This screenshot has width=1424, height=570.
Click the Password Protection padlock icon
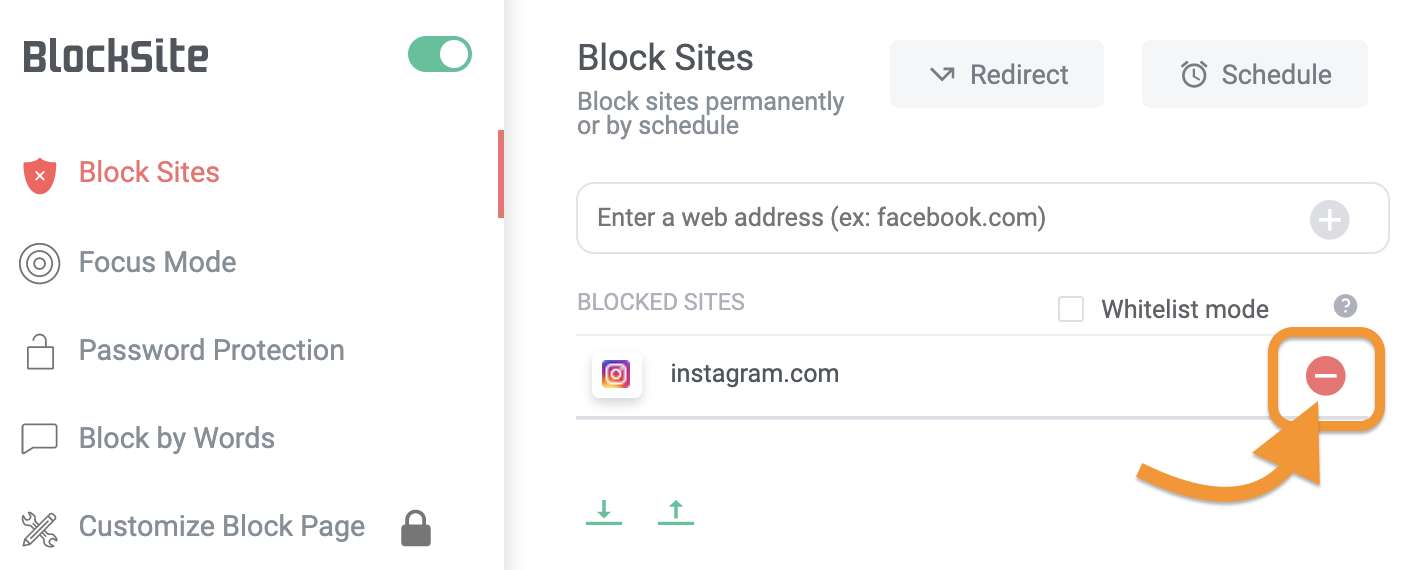40,351
